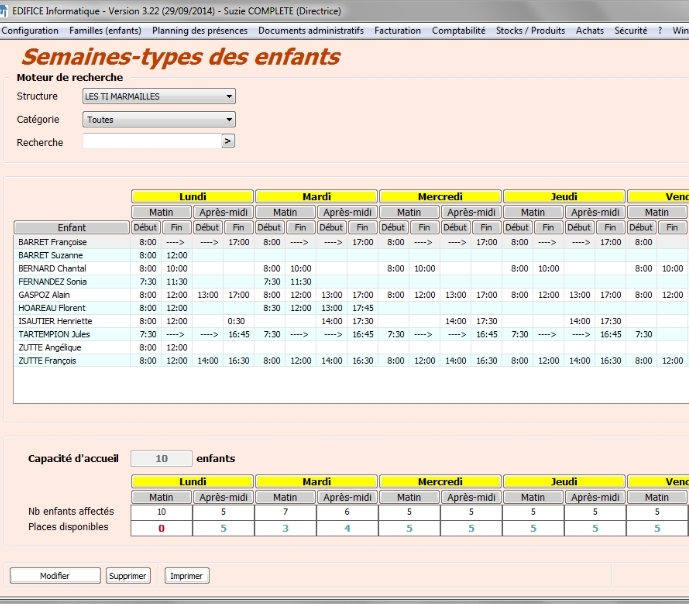
Task: Click the EDIFICE application icon in title bar
Action: tap(5, 11)
